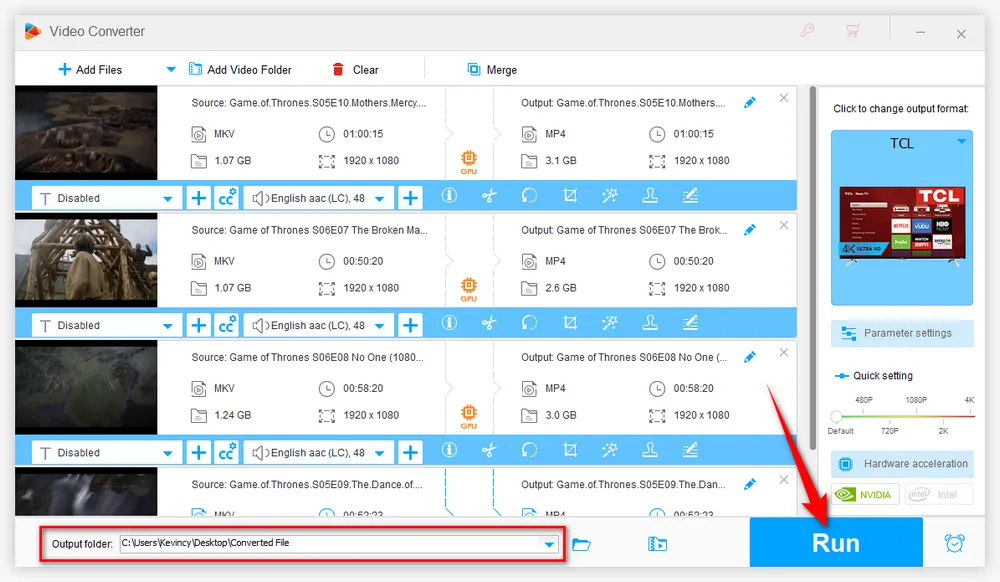Click rotate icon for S06E08 No One video

click(x=530, y=451)
